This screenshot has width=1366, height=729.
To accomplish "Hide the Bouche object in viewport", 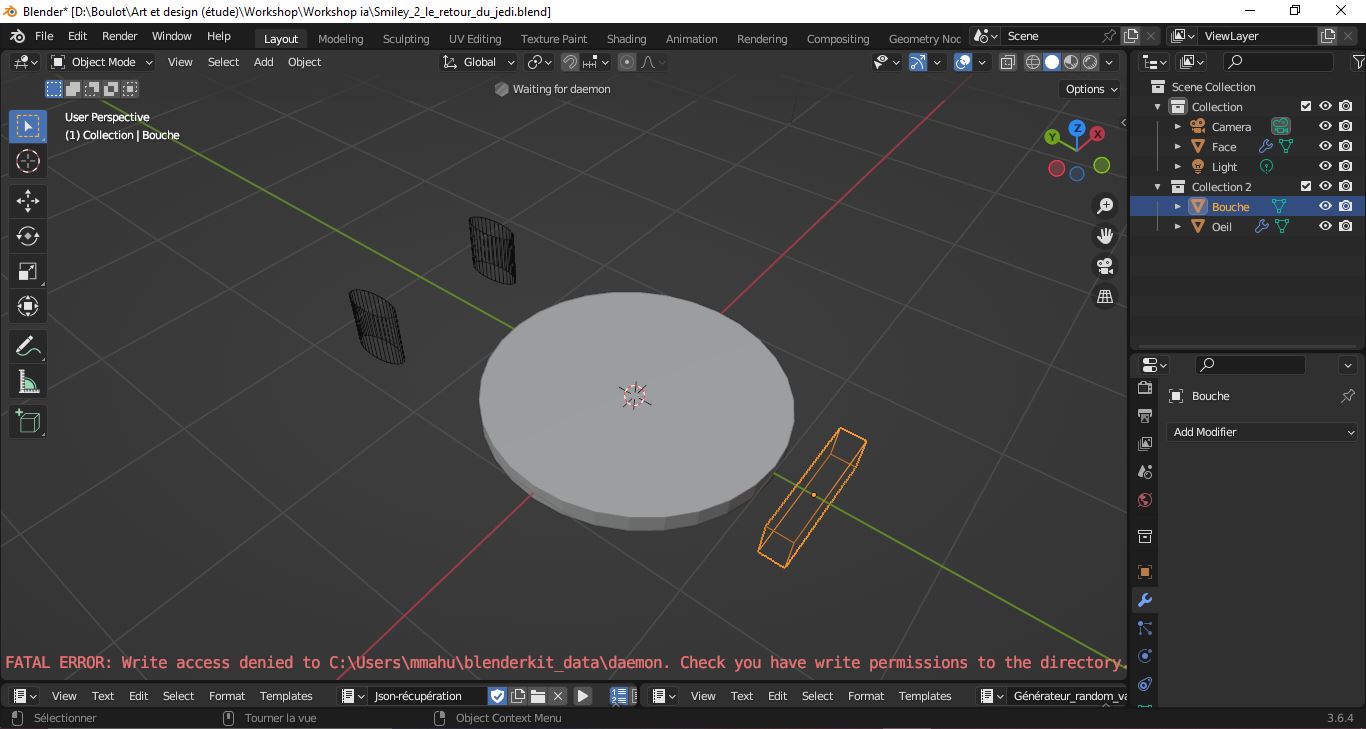I will (1325, 206).
